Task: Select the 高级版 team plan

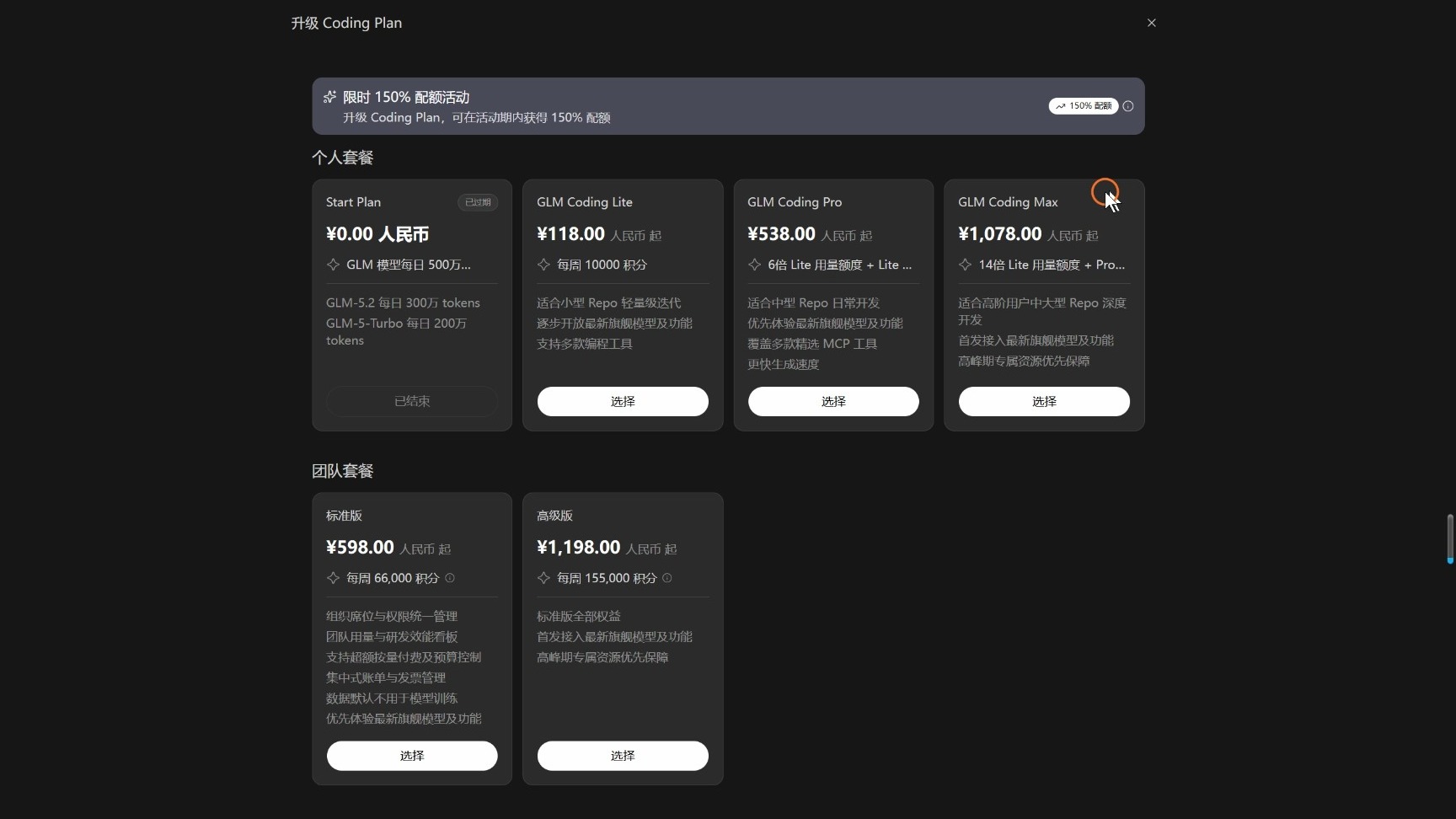Action: coord(623,756)
